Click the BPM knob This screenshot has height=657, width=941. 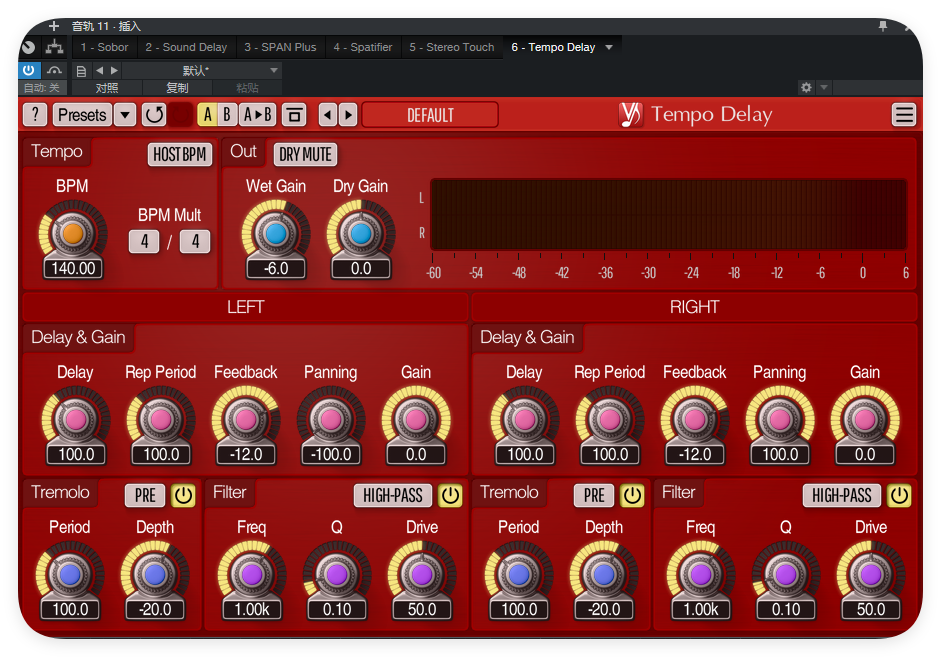click(x=73, y=233)
